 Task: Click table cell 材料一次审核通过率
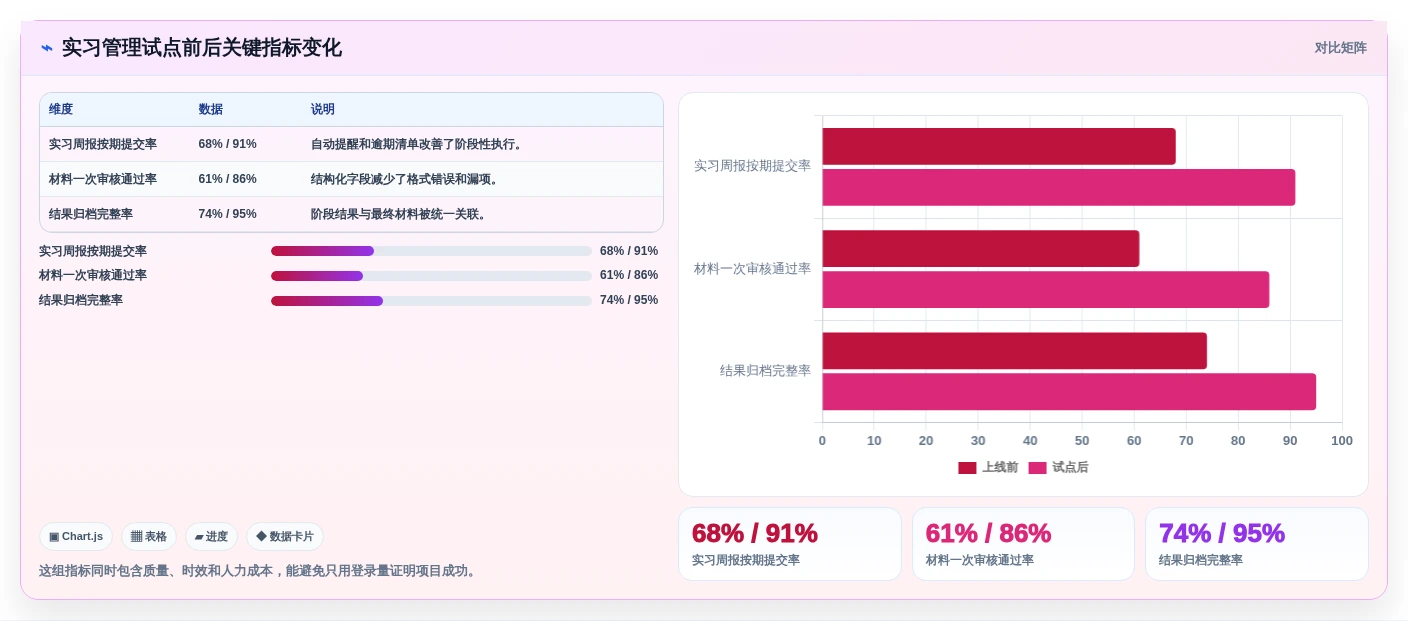click(103, 179)
